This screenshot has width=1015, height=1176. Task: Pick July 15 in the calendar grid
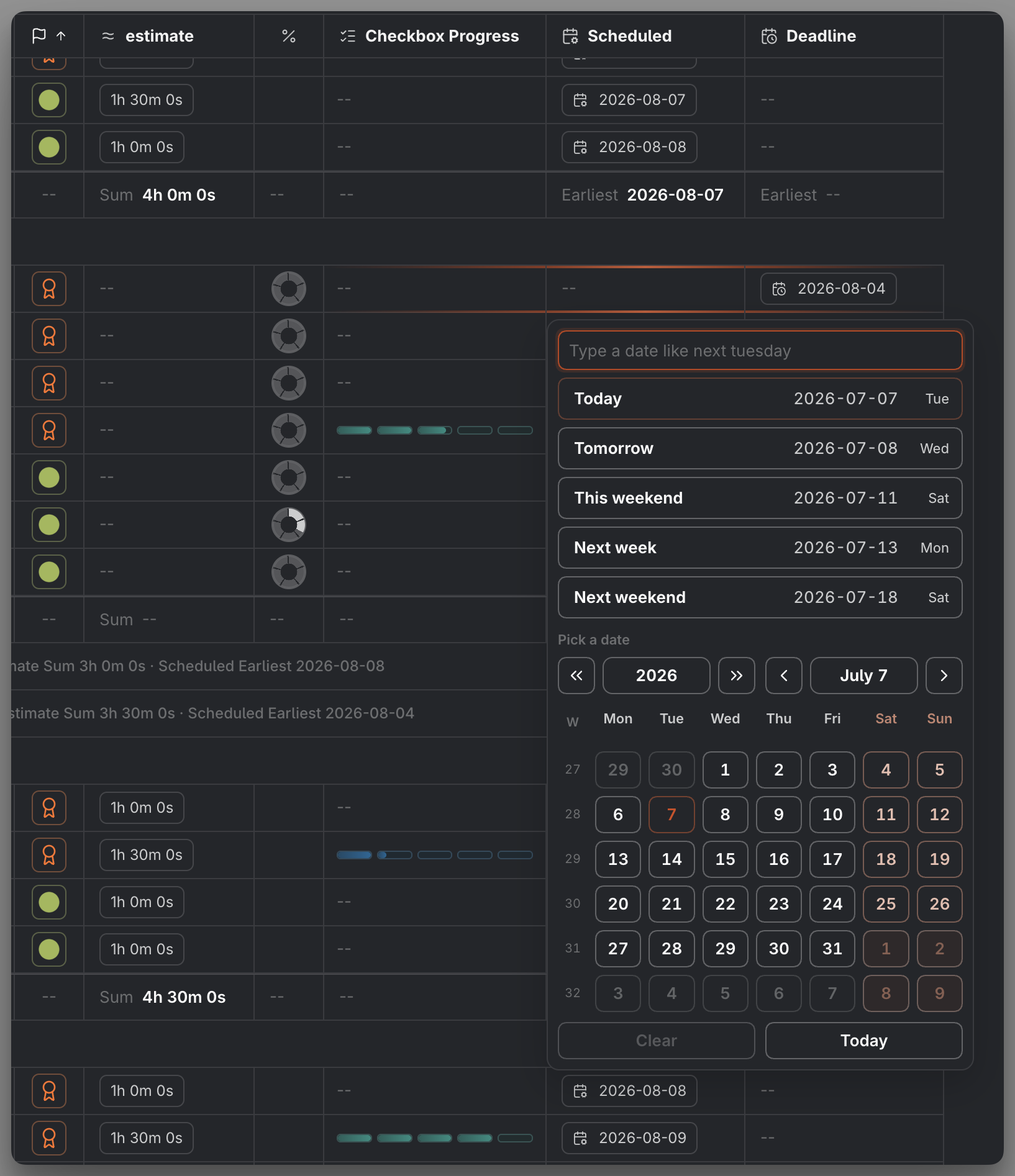(x=725, y=859)
